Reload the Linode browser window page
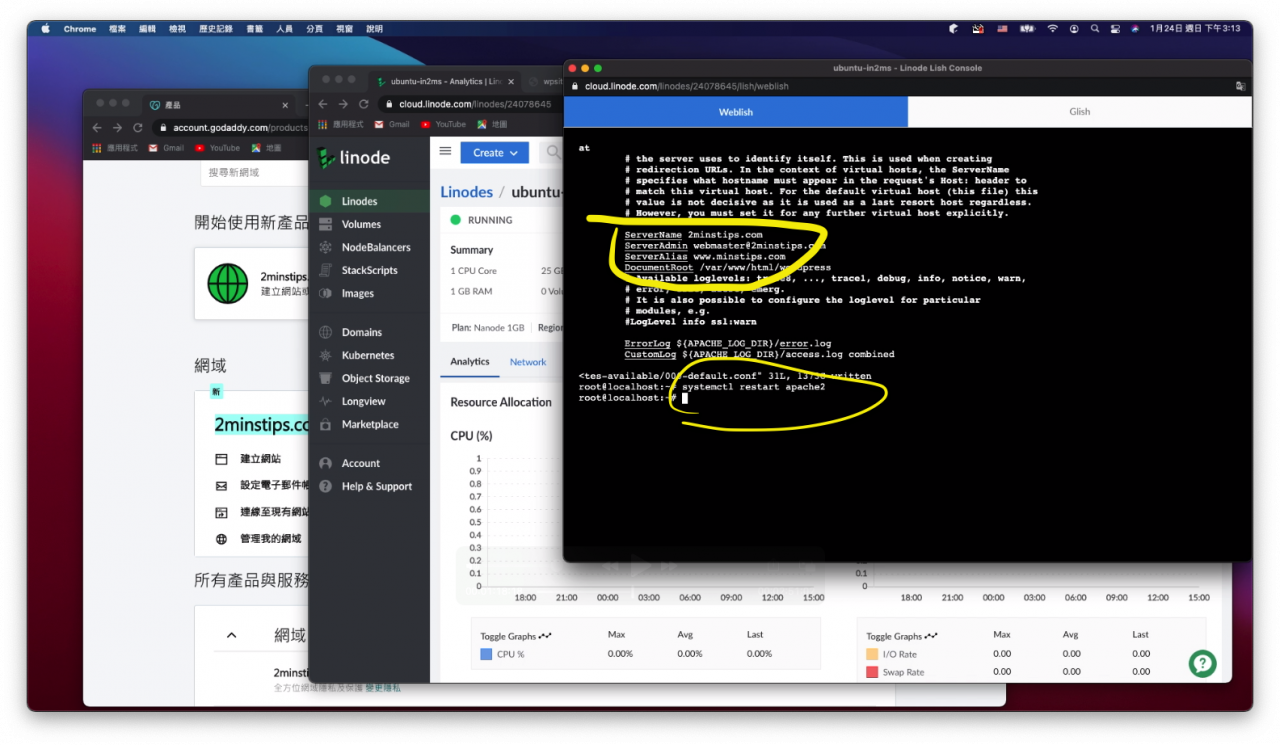The height and width of the screenshot is (745, 1280). (x=363, y=104)
